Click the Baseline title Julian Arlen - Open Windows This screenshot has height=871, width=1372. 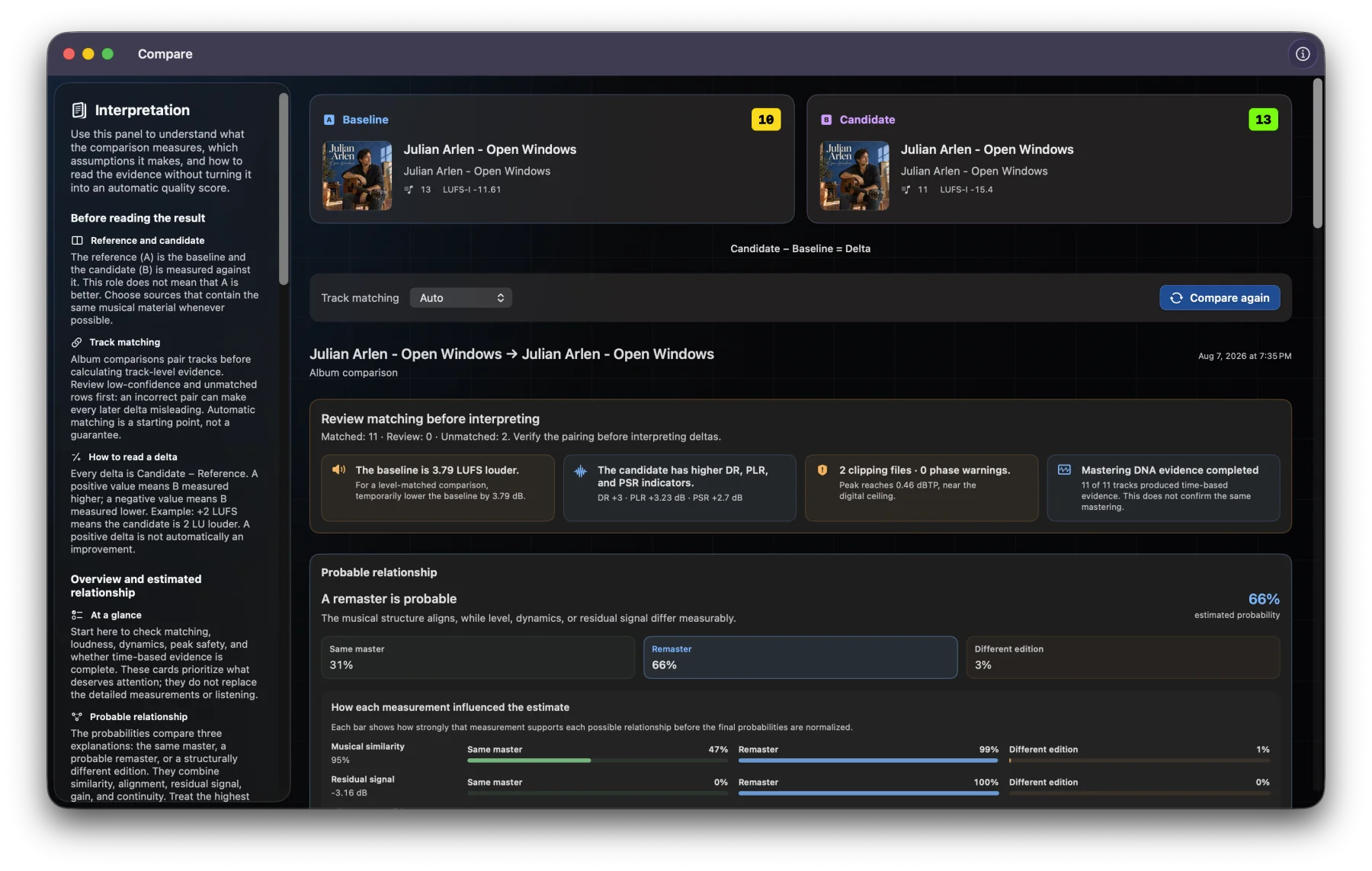490,150
